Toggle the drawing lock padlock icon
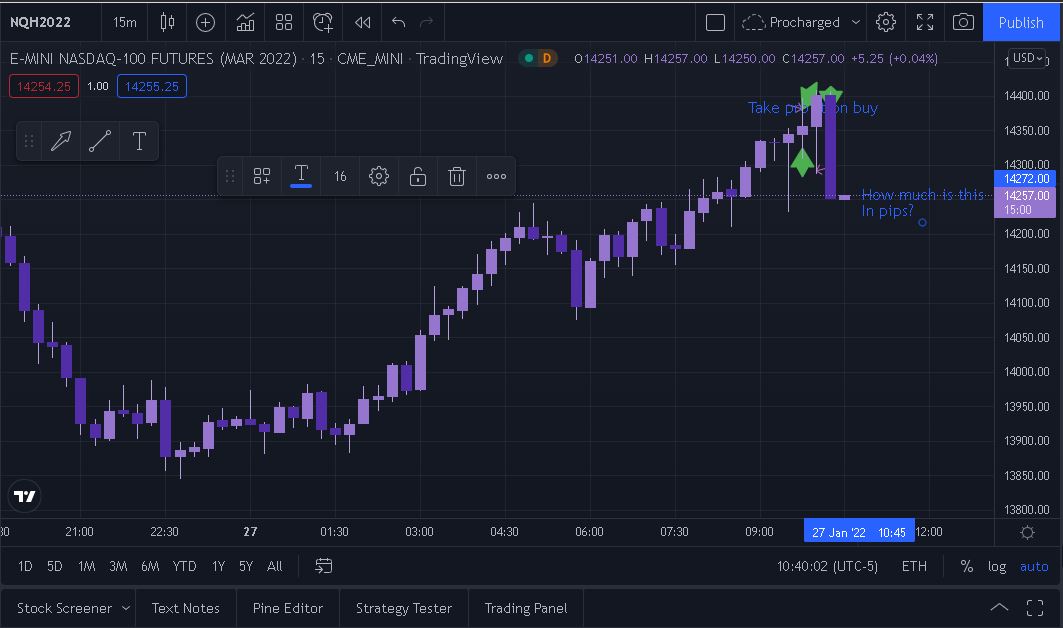The width and height of the screenshot is (1063, 628). [418, 176]
